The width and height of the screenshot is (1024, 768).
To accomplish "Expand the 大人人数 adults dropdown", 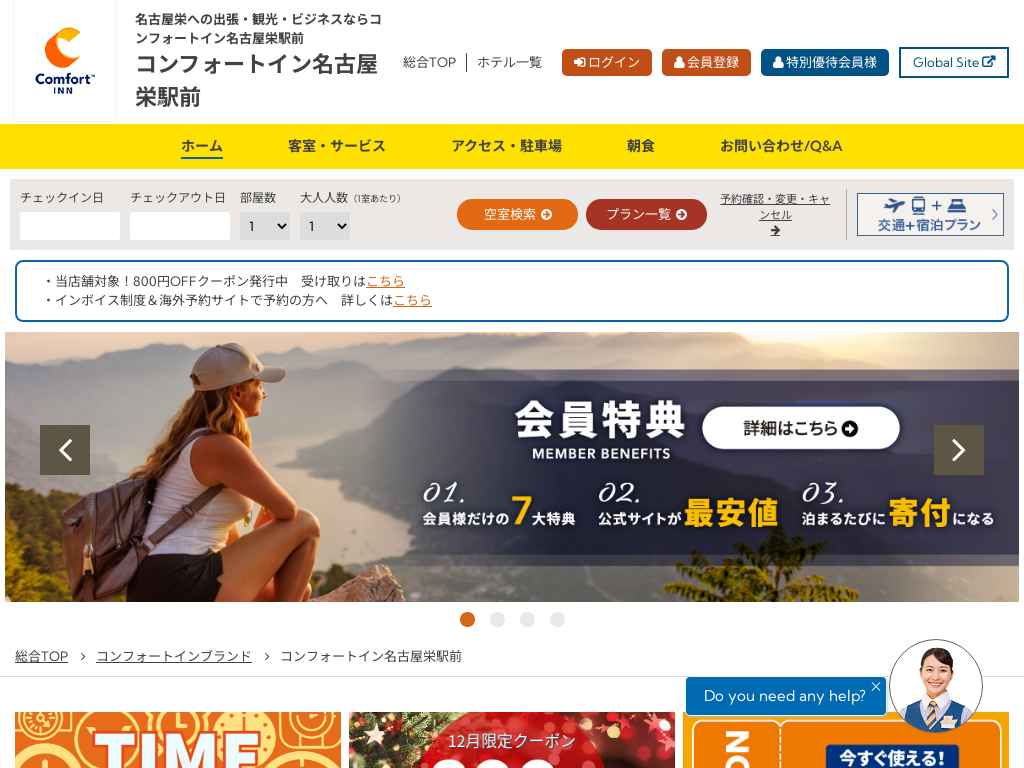I will (x=325, y=226).
